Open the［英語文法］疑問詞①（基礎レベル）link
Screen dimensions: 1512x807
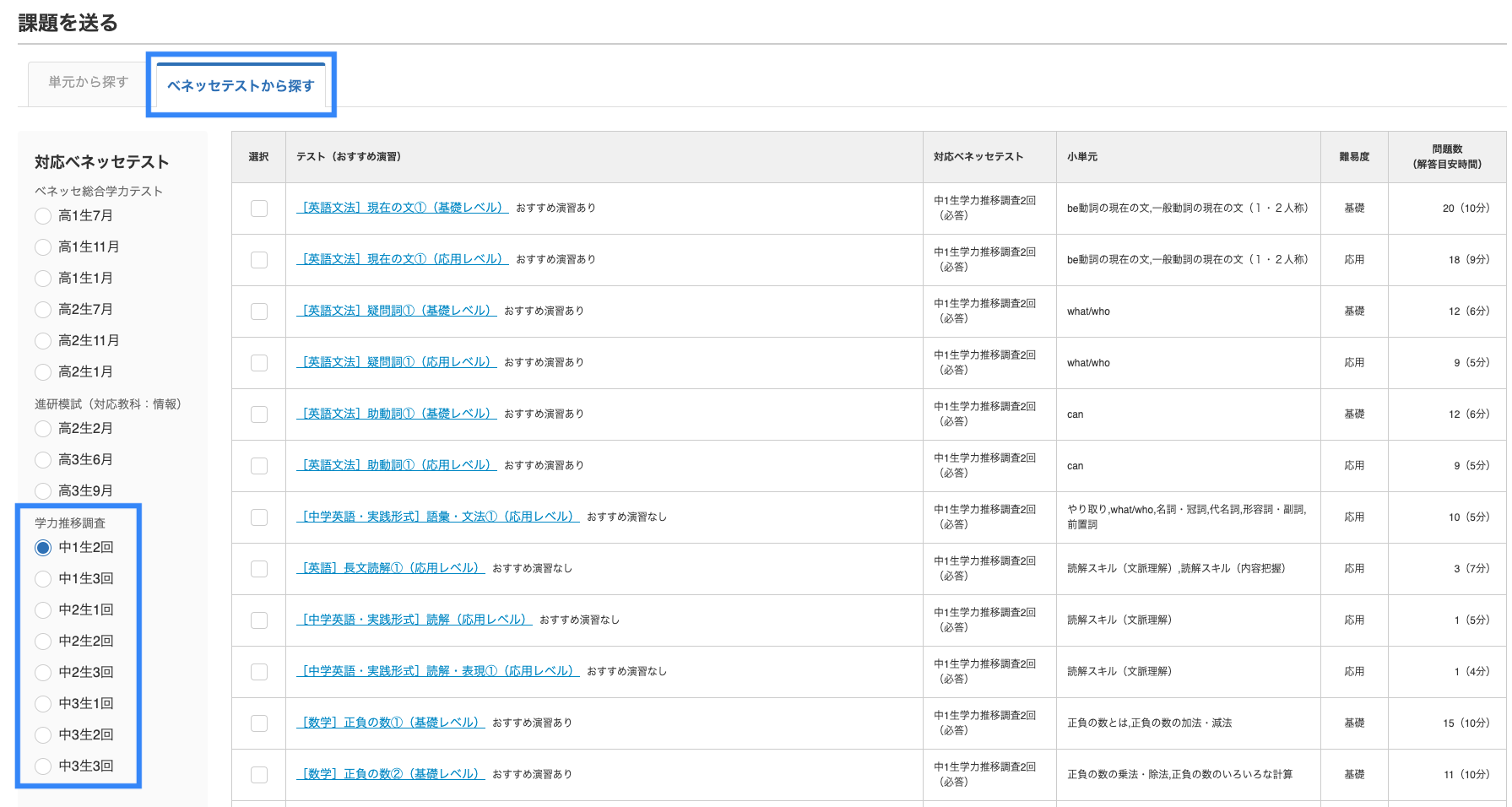click(x=397, y=311)
